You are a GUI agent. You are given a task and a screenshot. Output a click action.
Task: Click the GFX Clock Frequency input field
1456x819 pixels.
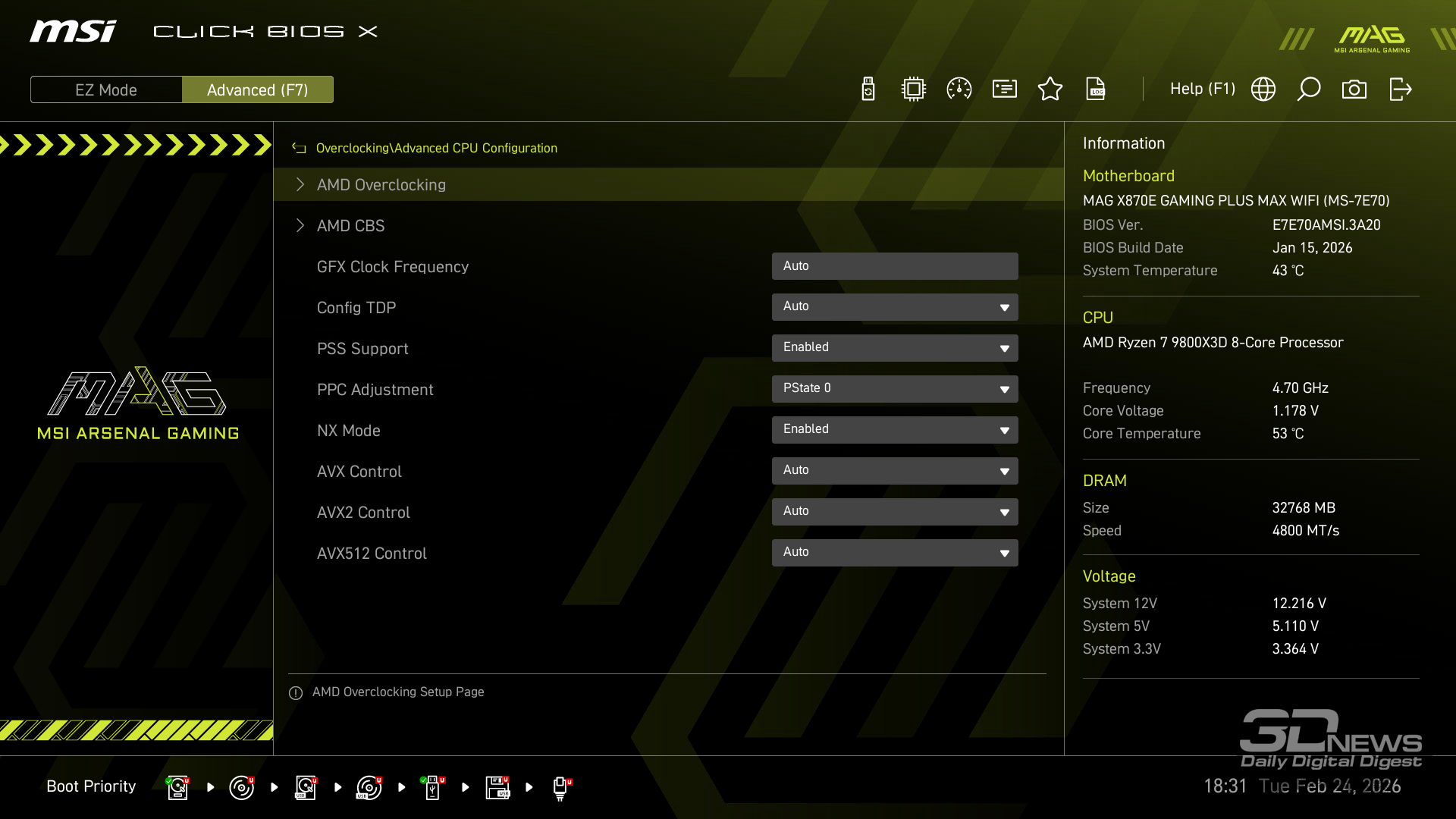894,266
